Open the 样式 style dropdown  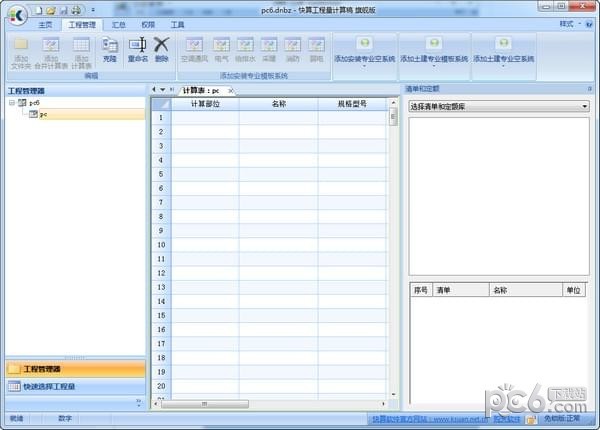click(570, 24)
